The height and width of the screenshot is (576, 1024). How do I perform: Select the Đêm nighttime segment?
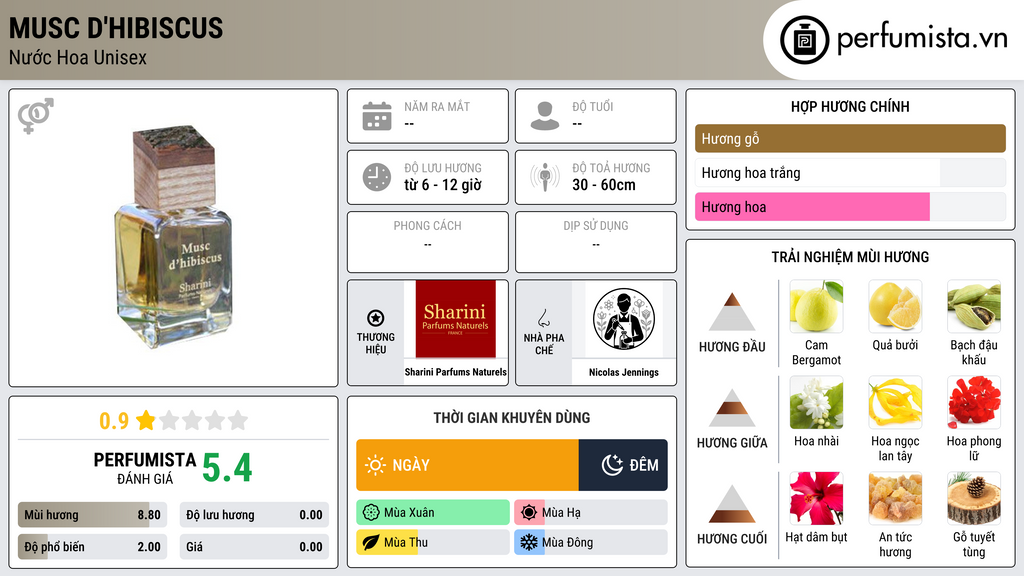[623, 465]
